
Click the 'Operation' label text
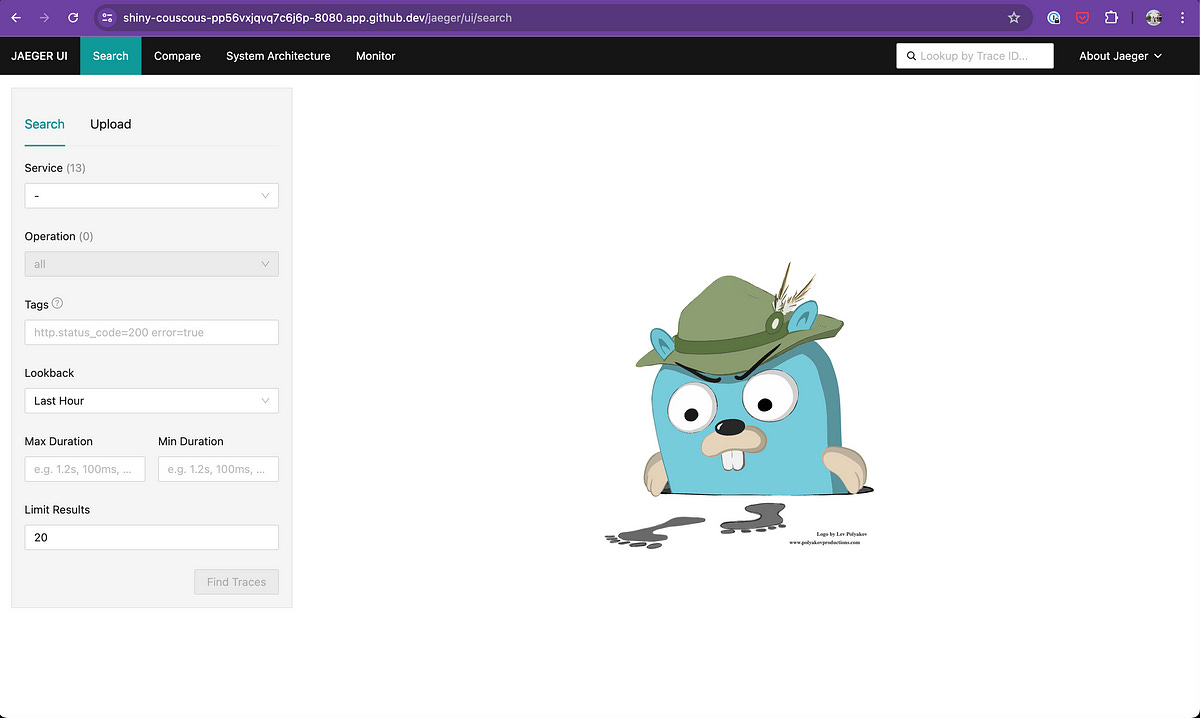[x=50, y=236]
